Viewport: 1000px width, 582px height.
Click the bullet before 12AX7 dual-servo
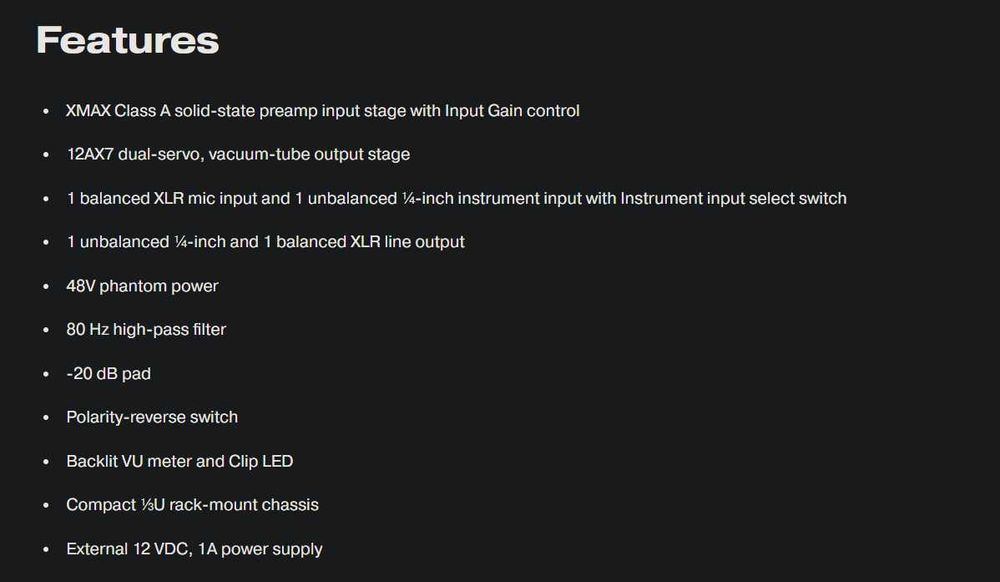click(45, 155)
